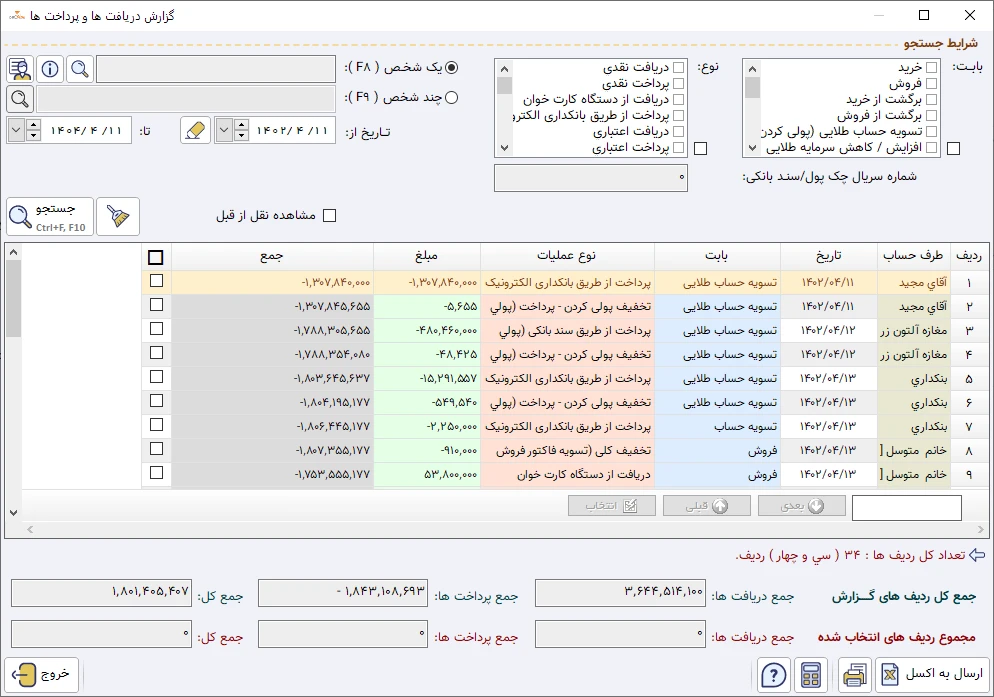The height and width of the screenshot is (697, 994).
Task: Click the ارسال به اکسل export button
Action: tap(933, 675)
